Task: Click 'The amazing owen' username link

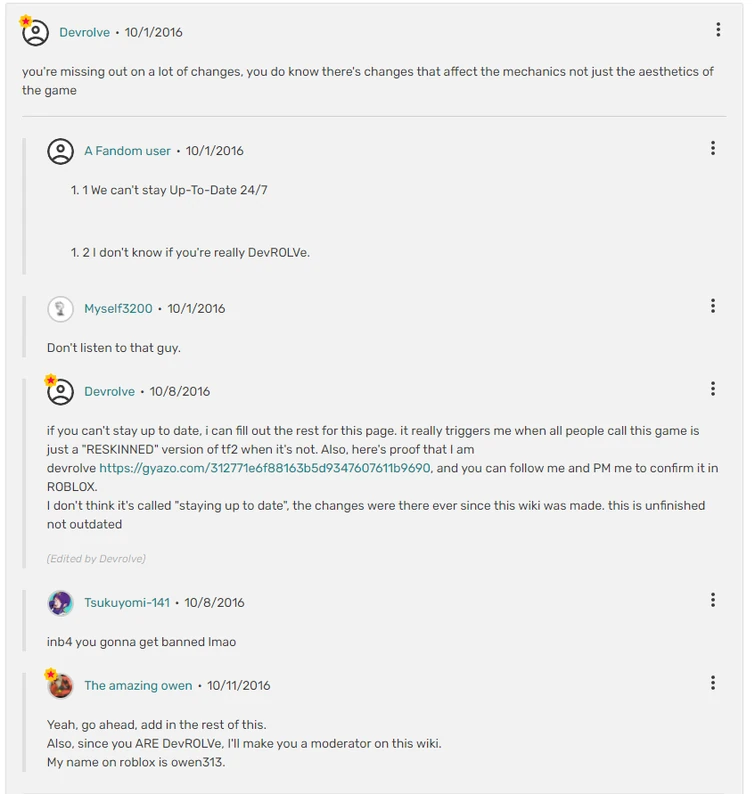Action: click(138, 686)
